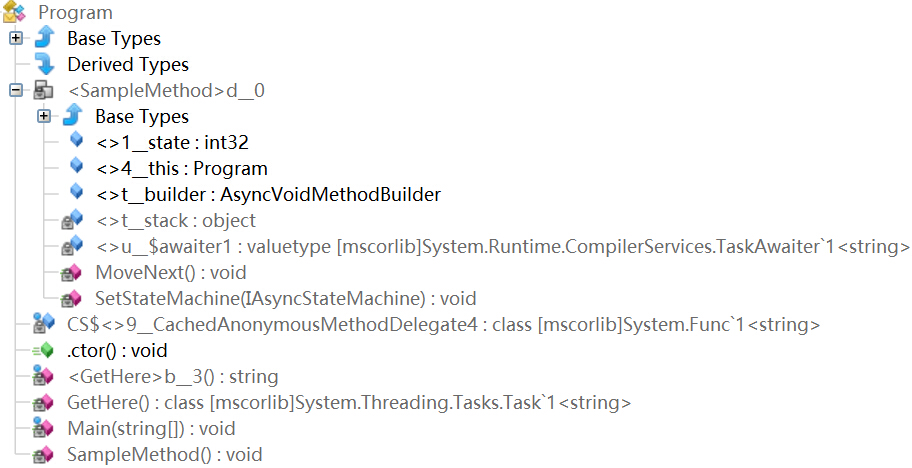
Task: Click the nested class icon beside <SampleMethod>d__0
Action: tap(44, 90)
